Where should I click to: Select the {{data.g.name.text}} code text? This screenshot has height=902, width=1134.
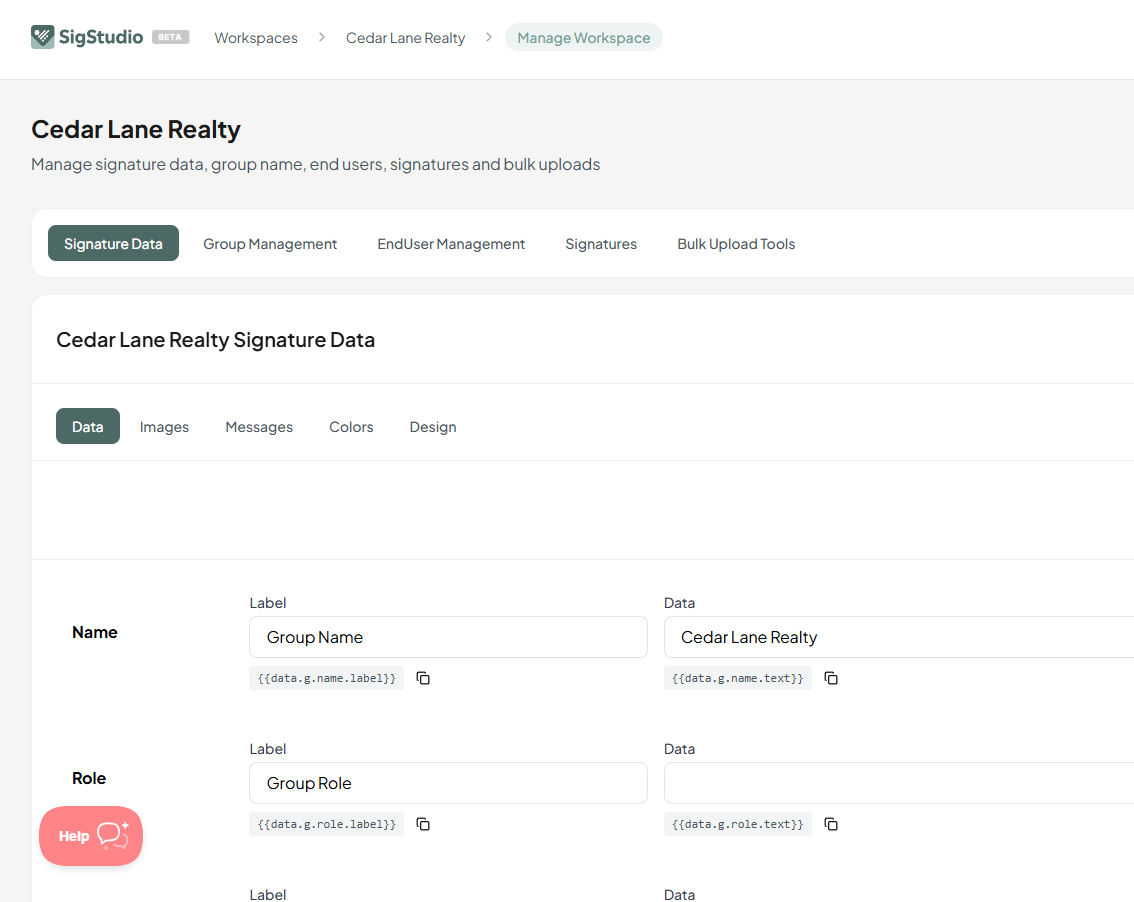[738, 678]
